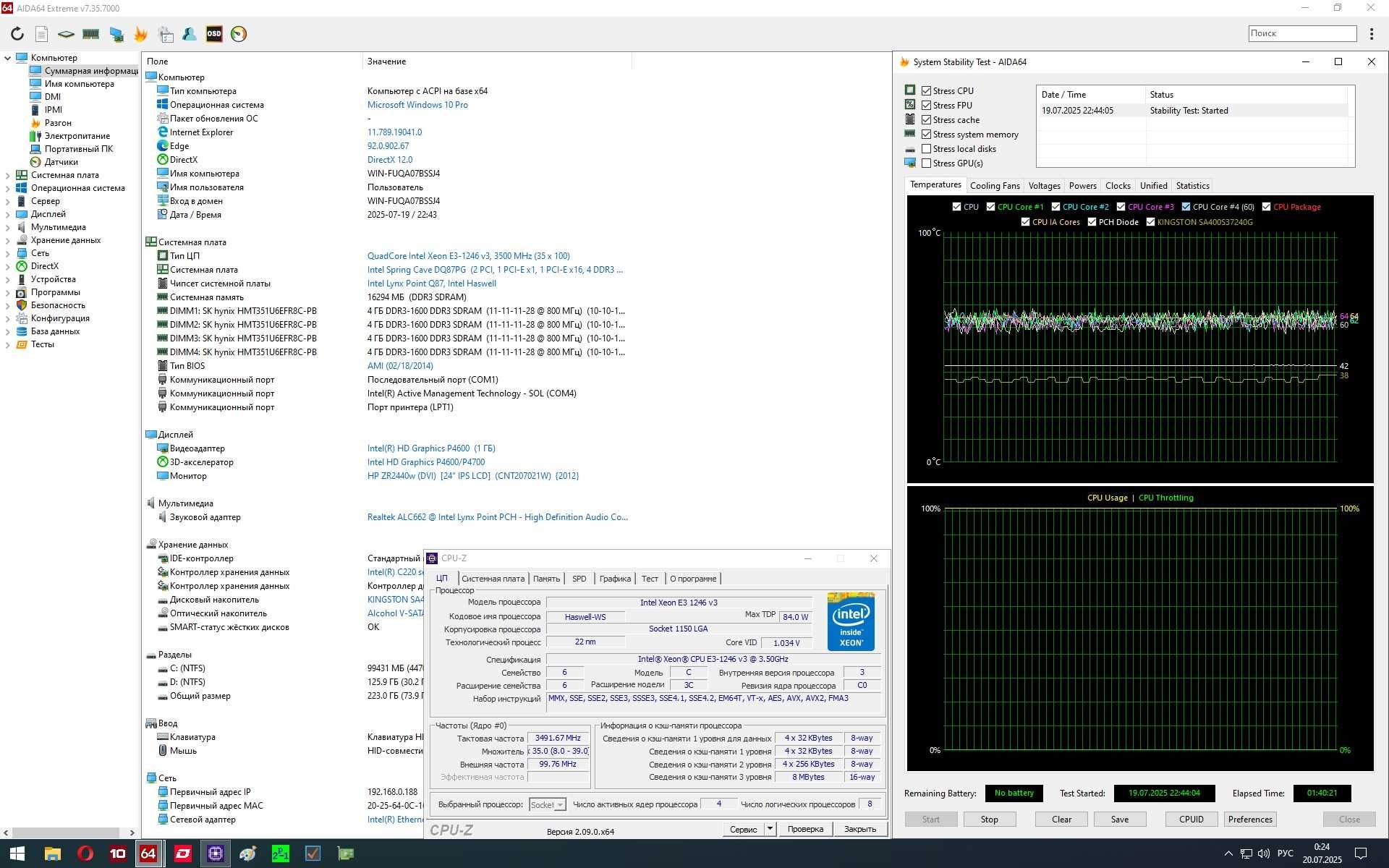Open File Explorer from the taskbar
The image size is (1389, 868).
point(52,854)
